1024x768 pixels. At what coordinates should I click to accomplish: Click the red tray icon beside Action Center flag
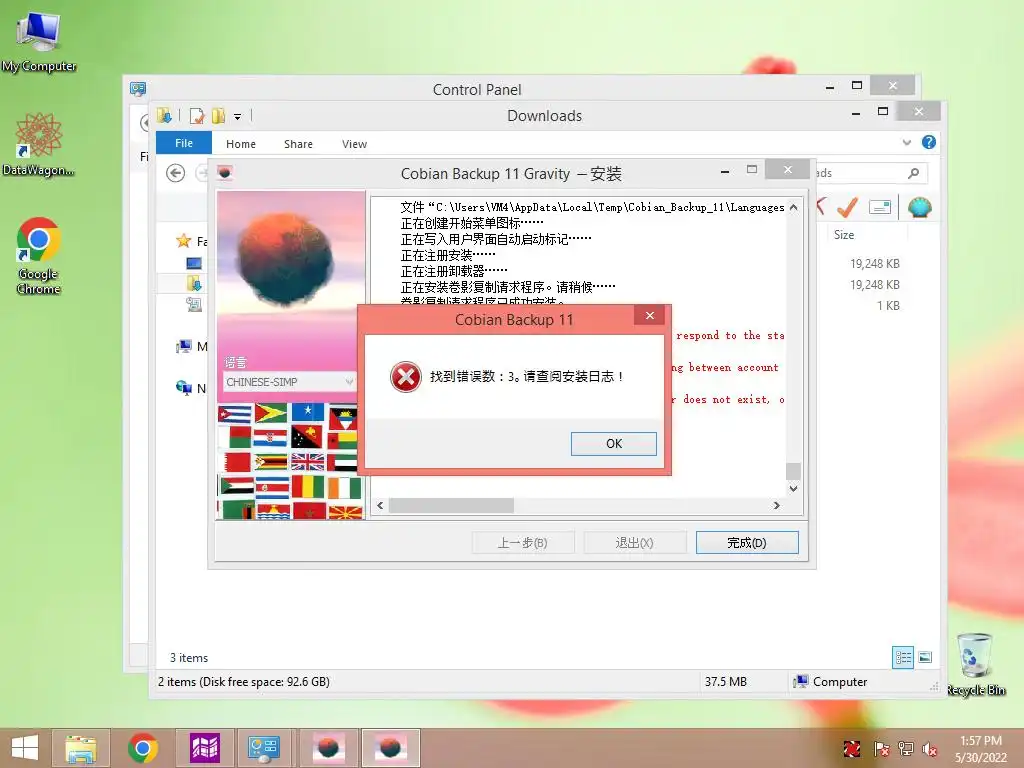[852, 748]
